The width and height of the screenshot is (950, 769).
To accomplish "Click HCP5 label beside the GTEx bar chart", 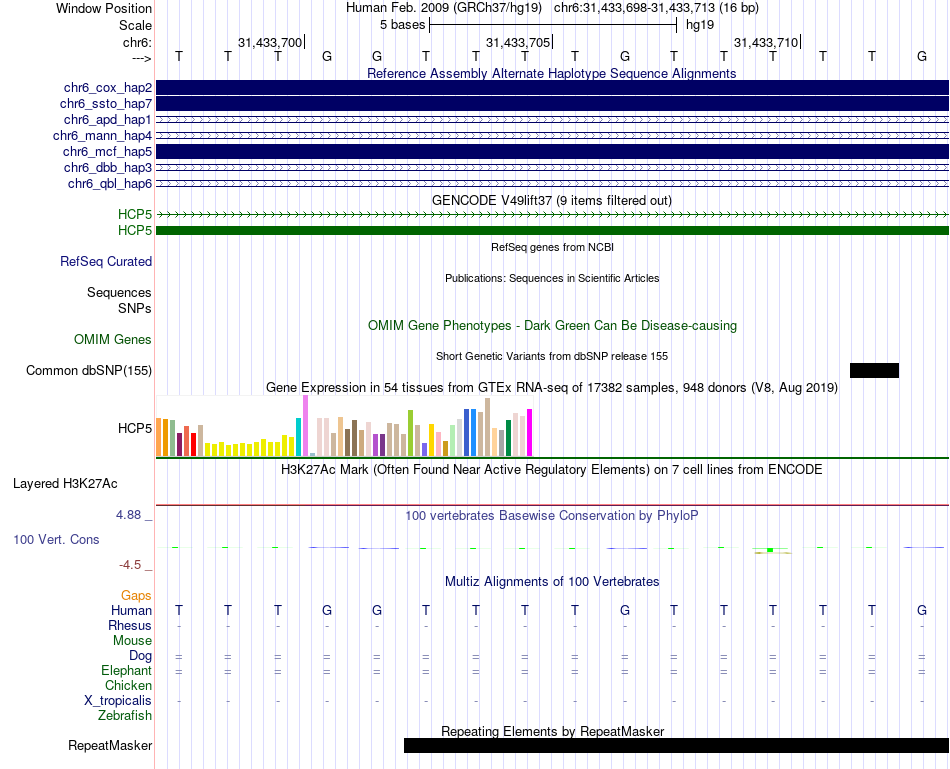I will coord(135,428).
